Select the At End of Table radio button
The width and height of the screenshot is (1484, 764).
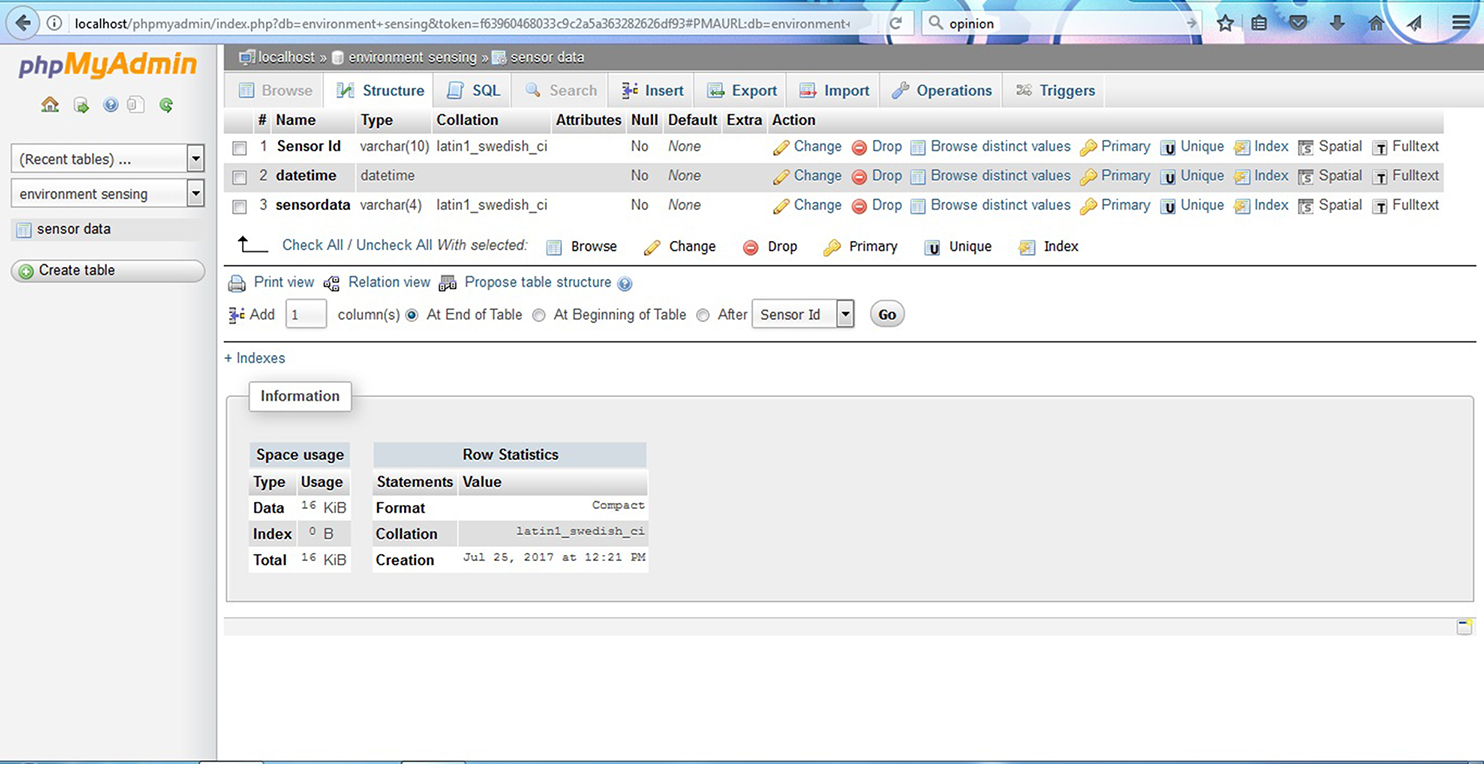pyautogui.click(x=412, y=315)
